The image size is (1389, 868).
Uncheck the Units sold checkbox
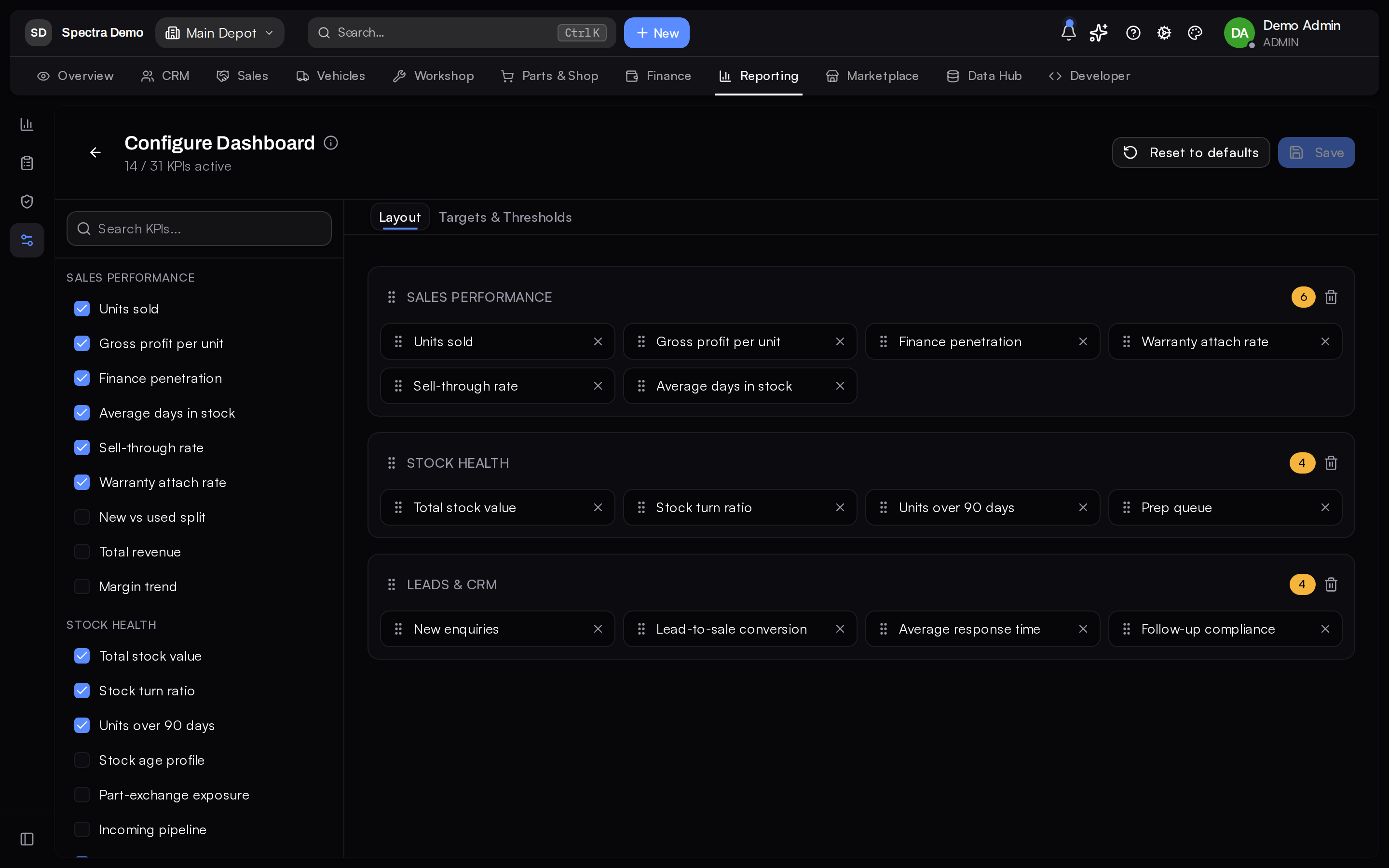[x=82, y=309]
